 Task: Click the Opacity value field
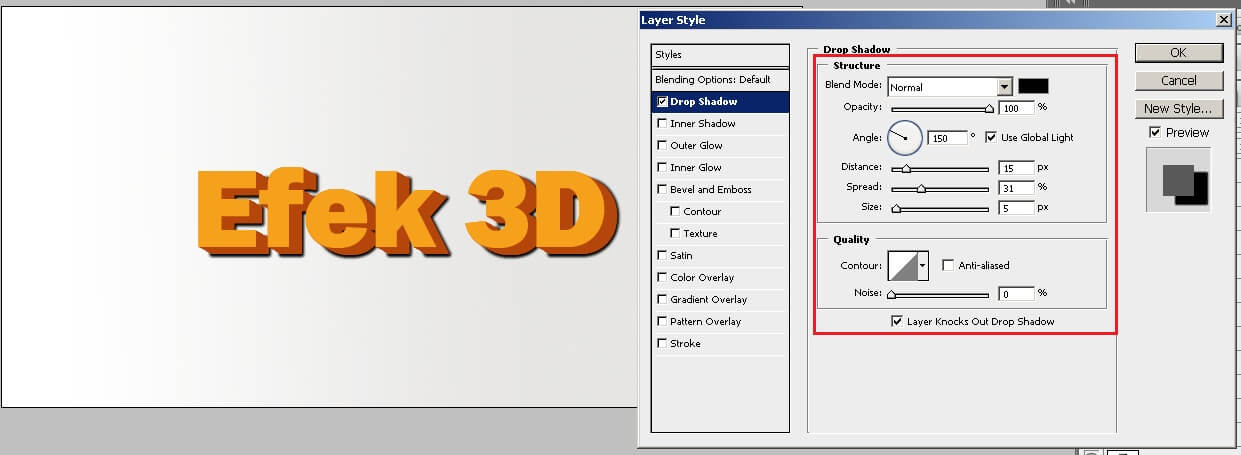click(1015, 108)
